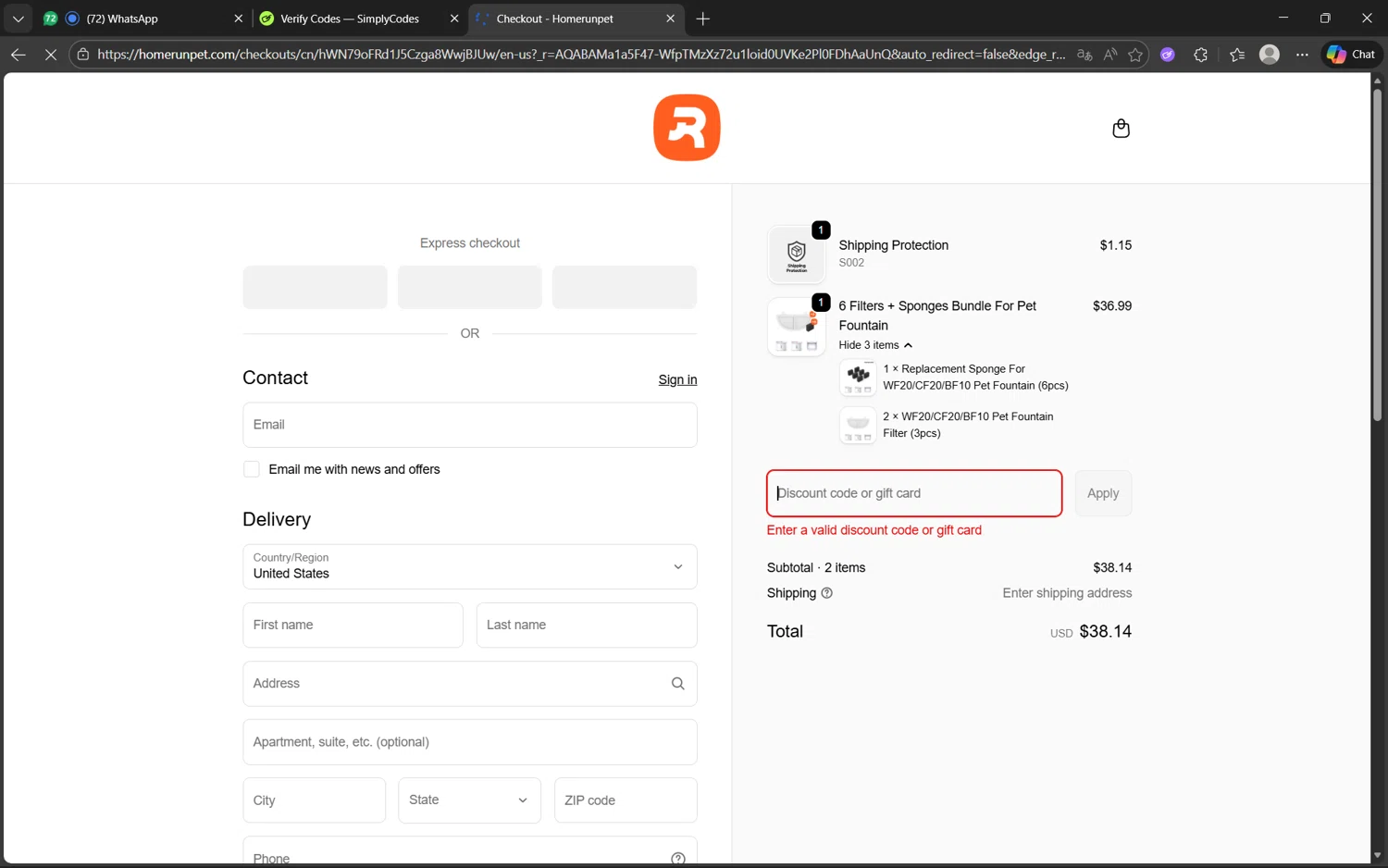Open the State dropdown
The height and width of the screenshot is (868, 1388).
(x=469, y=800)
